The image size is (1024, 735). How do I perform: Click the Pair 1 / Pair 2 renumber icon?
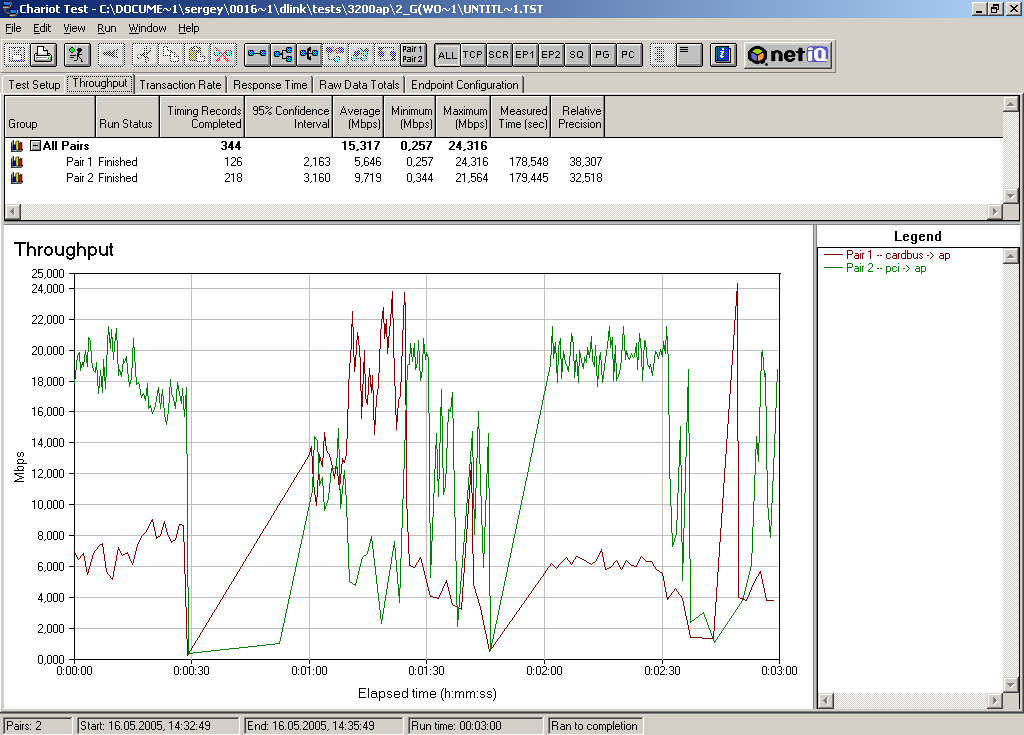point(413,55)
